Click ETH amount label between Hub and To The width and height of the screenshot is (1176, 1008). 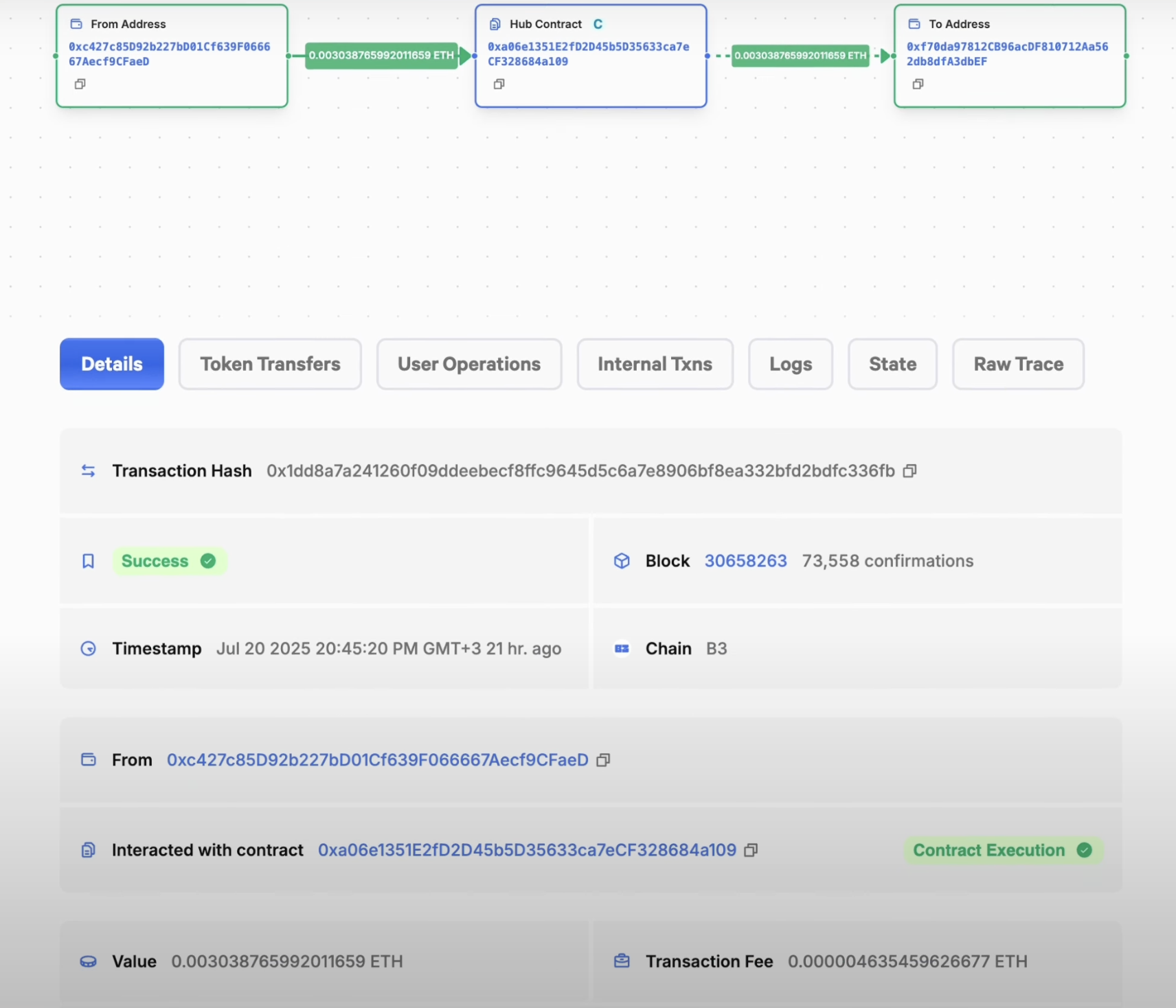pyautogui.click(x=800, y=56)
